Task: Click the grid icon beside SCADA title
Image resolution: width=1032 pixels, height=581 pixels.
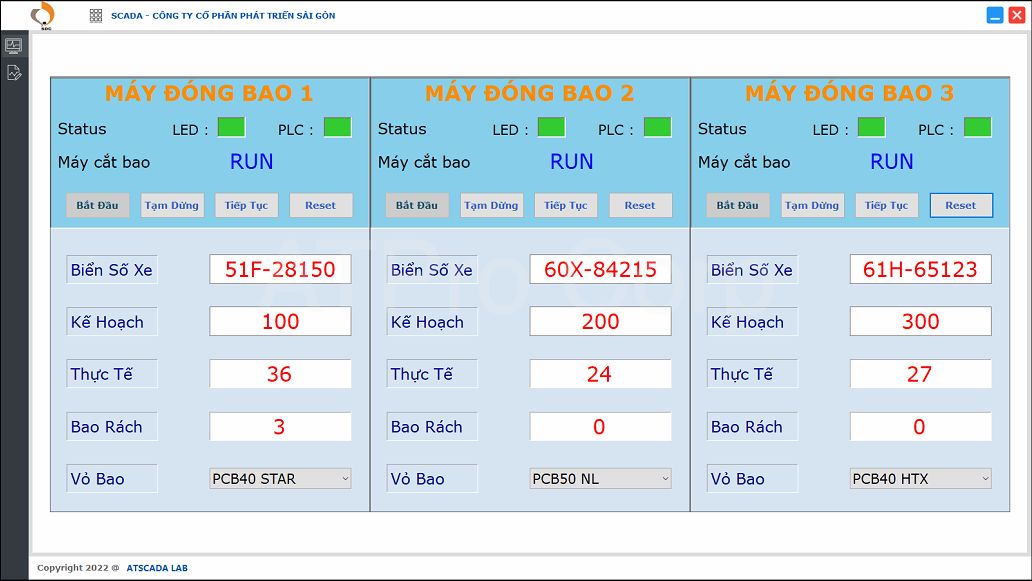Action: 96,16
